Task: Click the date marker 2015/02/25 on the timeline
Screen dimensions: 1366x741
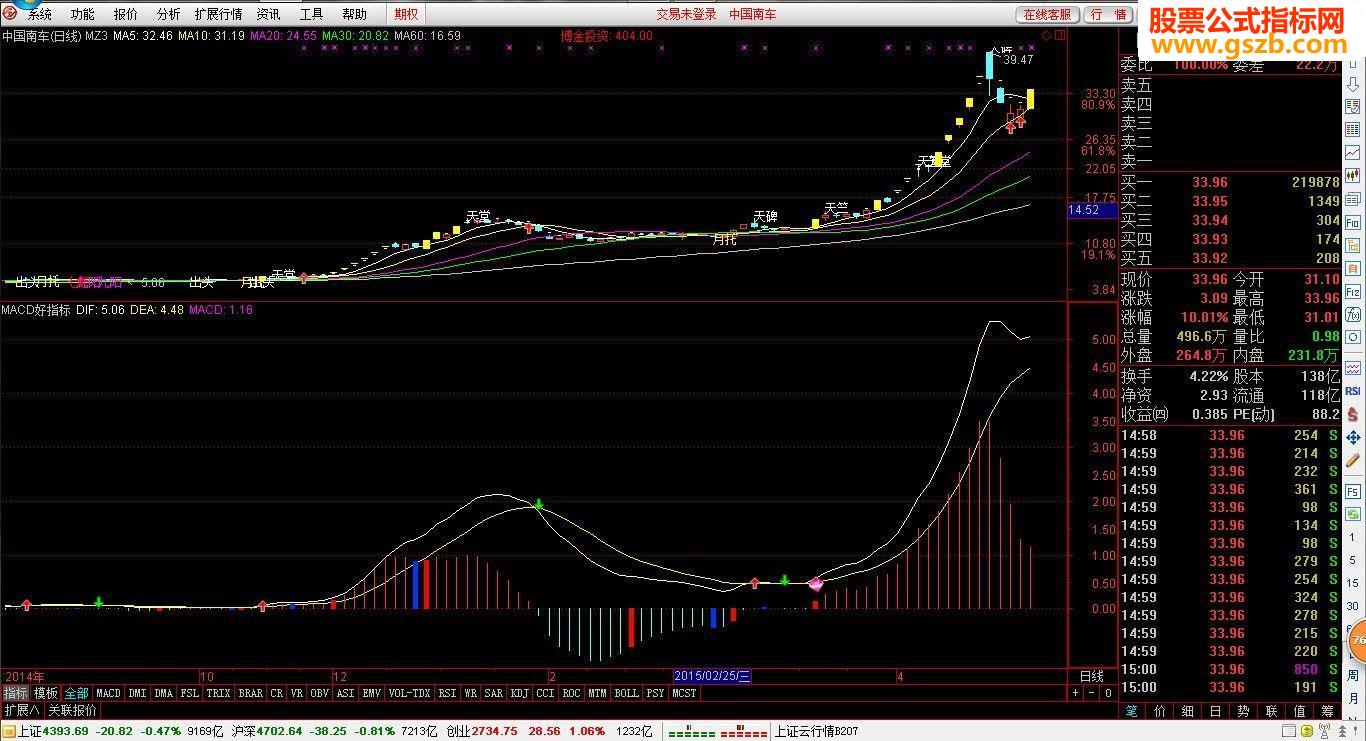Action: pyautogui.click(x=713, y=677)
